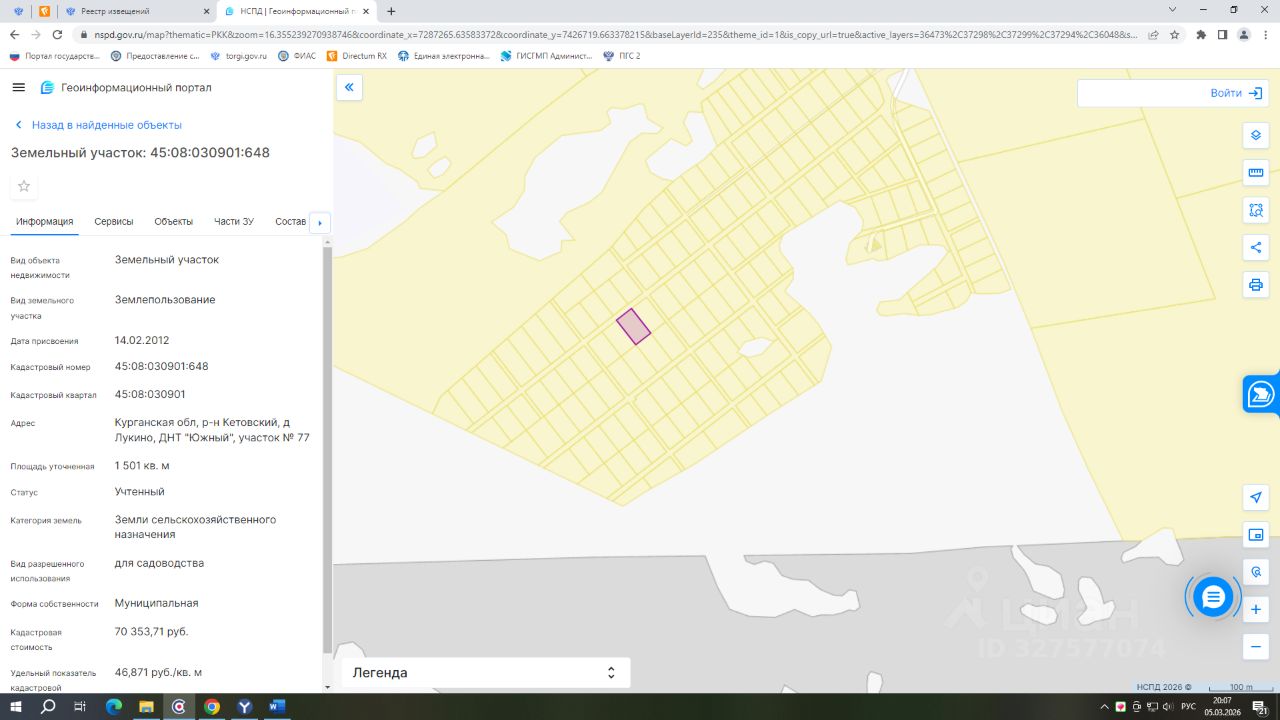Viewport: 1280px width, 720px height.
Task: Open the Directum RX bookmark
Action: click(357, 56)
